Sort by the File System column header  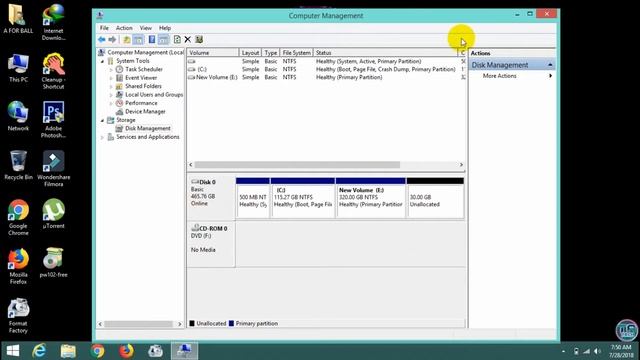point(297,53)
